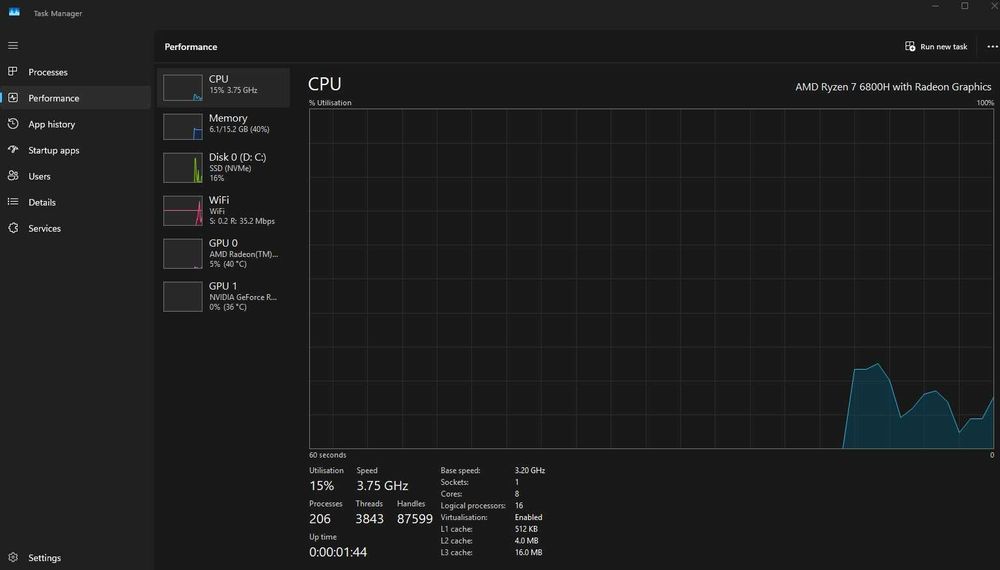Click the CPU utilisation graph area
Image resolution: width=1000 pixels, height=570 pixels.
pos(651,279)
